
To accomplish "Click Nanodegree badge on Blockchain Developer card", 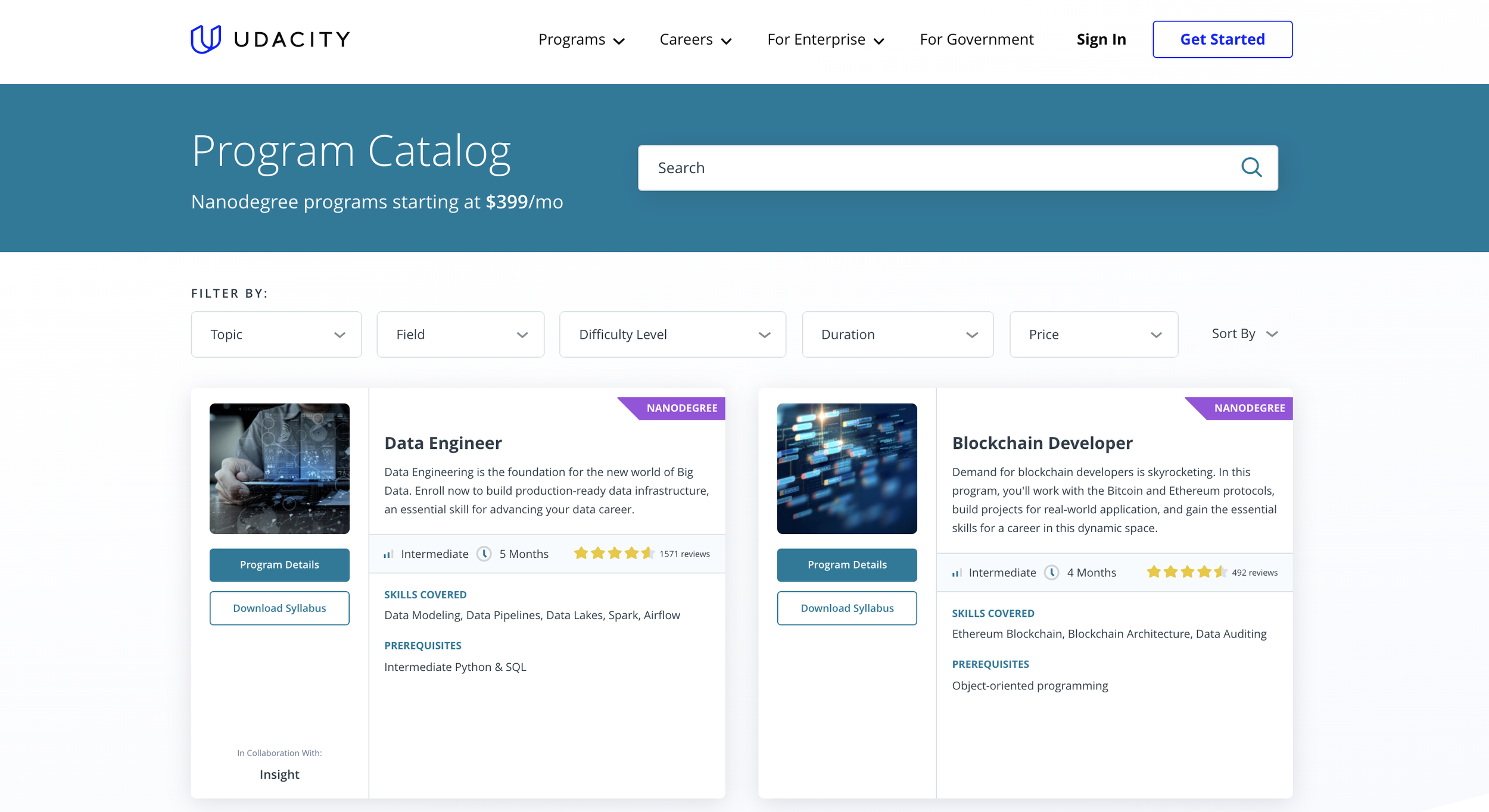I will click(1248, 408).
